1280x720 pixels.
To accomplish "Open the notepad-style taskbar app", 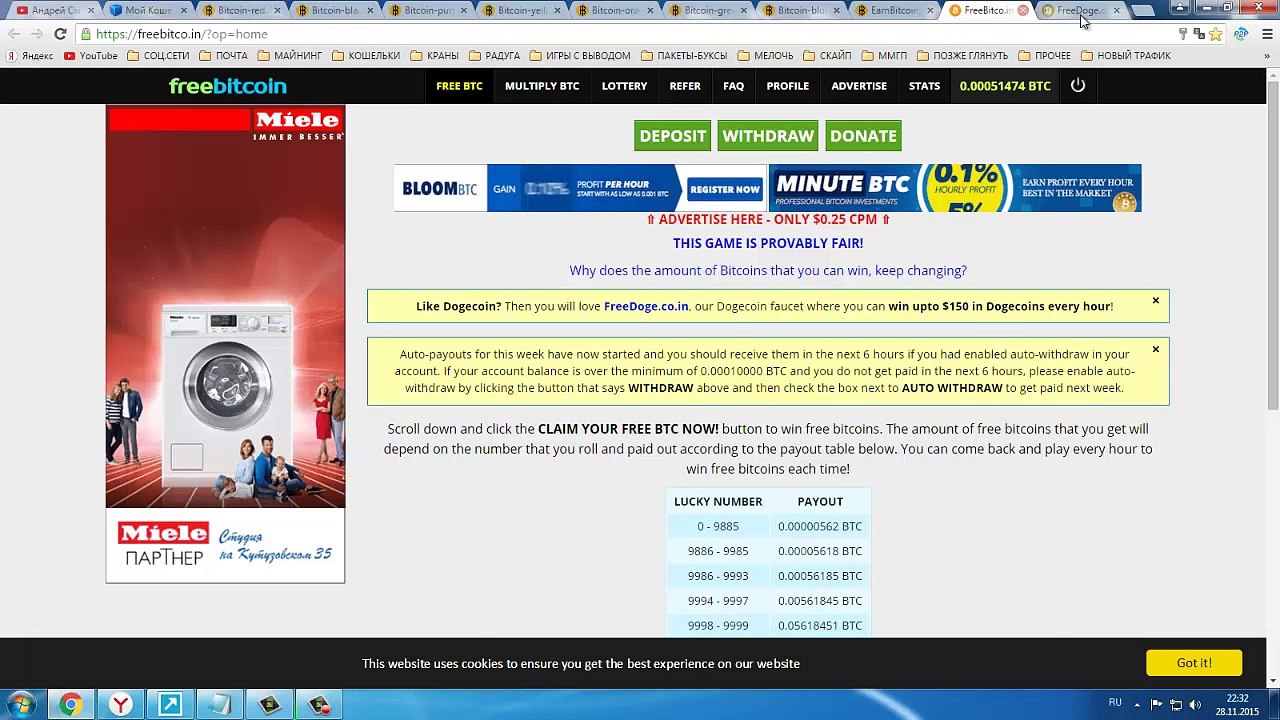I will (220, 705).
